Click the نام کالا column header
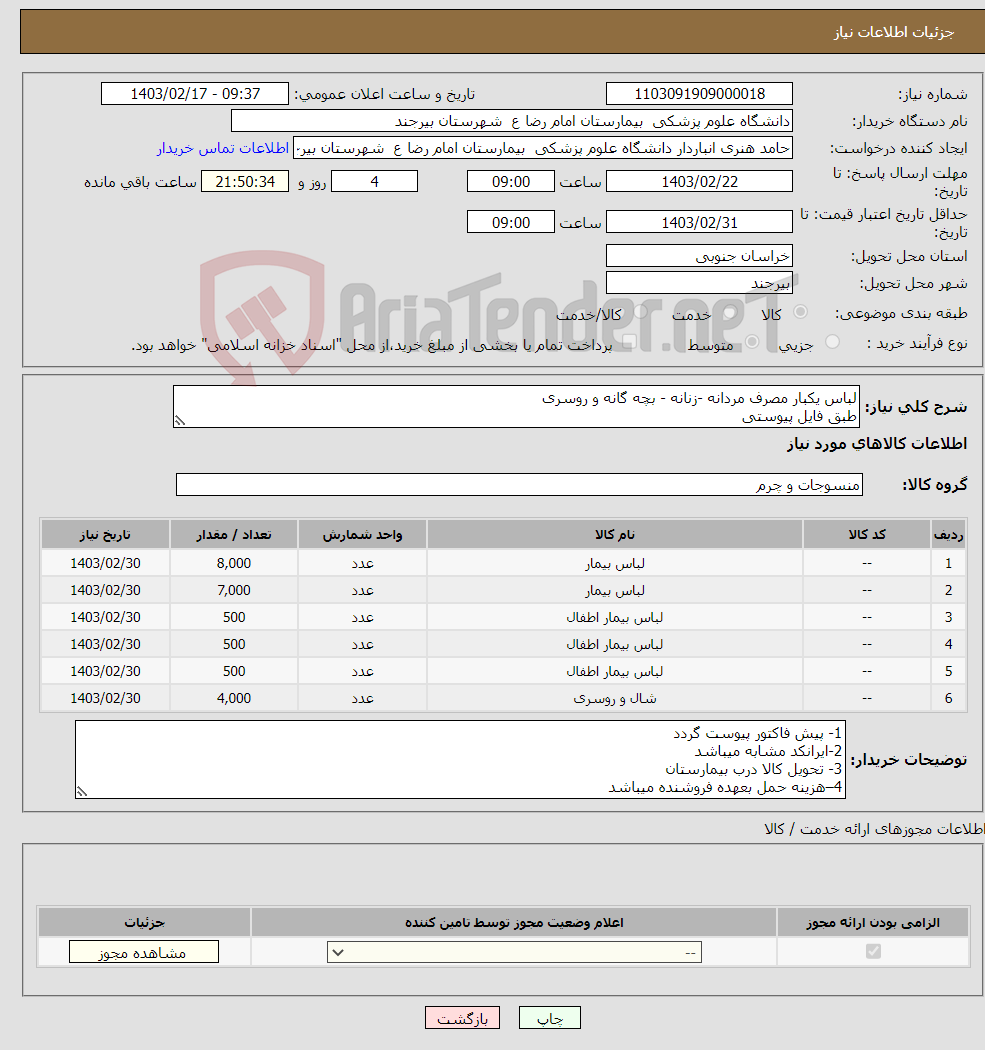 point(615,534)
